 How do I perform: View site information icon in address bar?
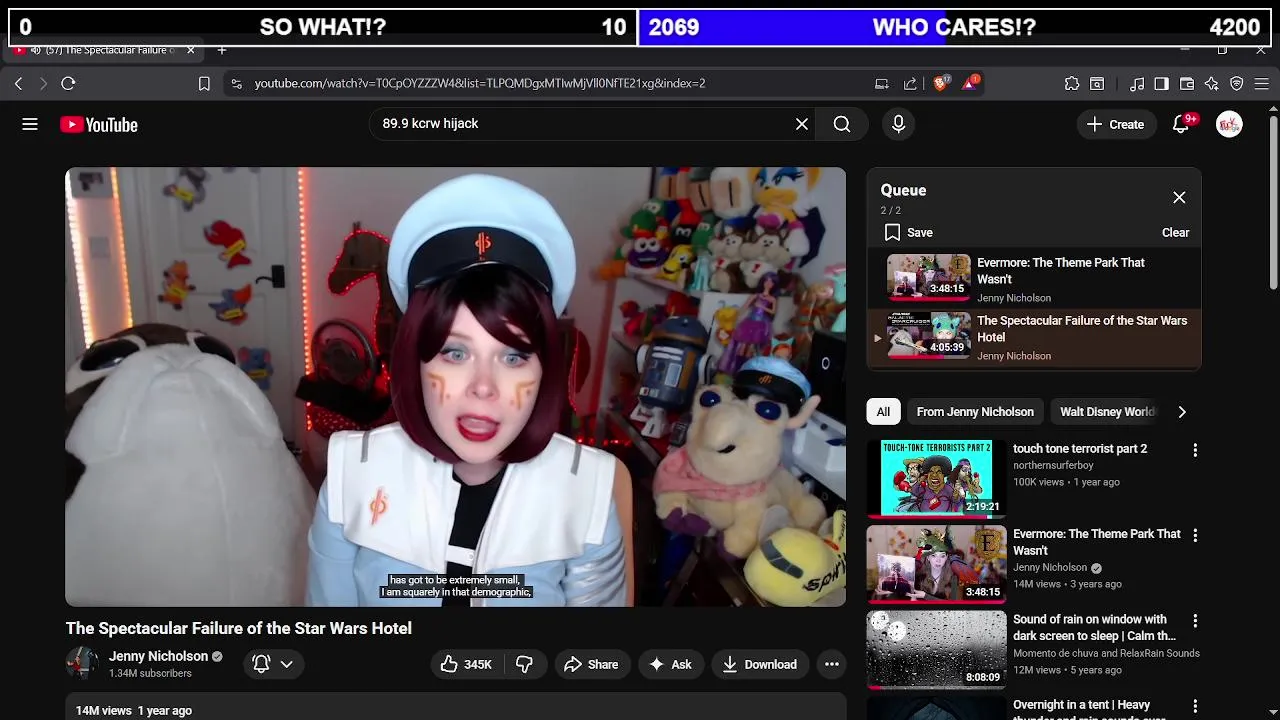coord(236,84)
